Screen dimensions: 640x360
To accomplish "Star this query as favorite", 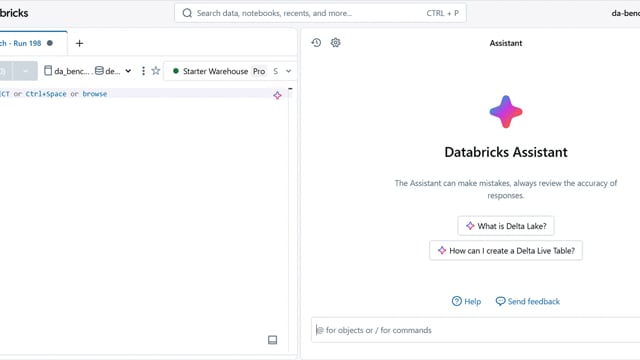I will (x=156, y=71).
